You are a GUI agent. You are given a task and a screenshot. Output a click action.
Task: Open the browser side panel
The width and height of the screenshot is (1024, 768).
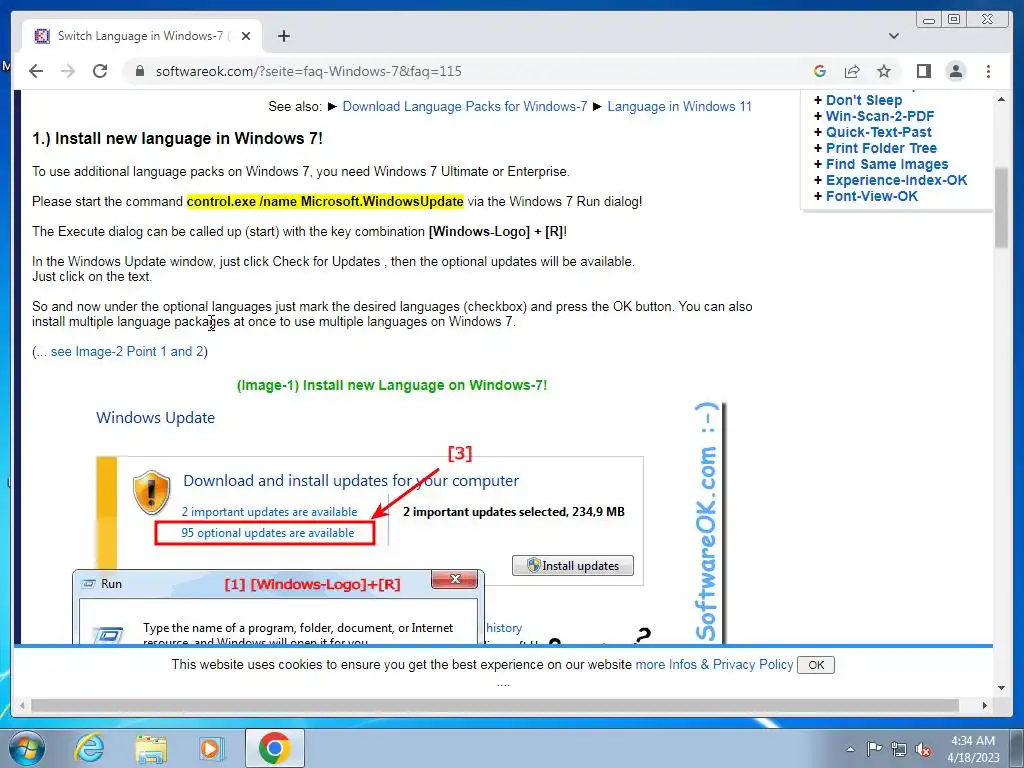923,71
